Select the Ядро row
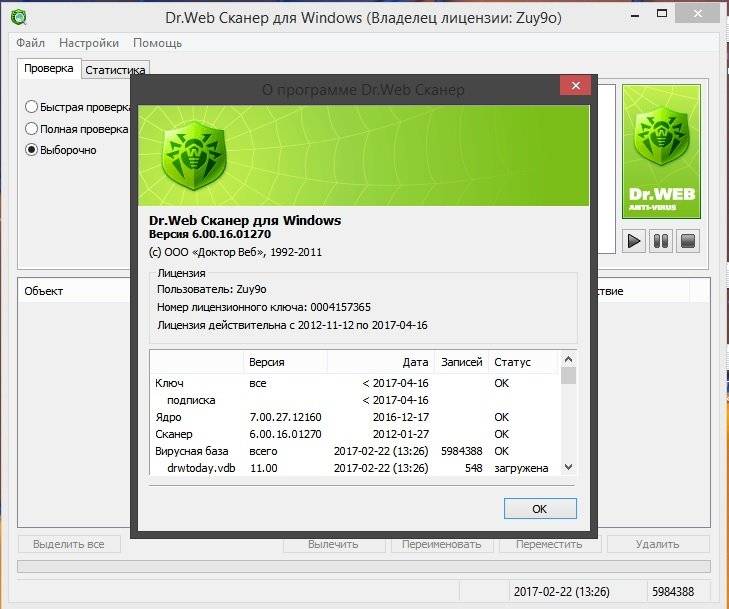Image resolution: width=729 pixels, height=609 pixels. pyautogui.click(x=355, y=417)
